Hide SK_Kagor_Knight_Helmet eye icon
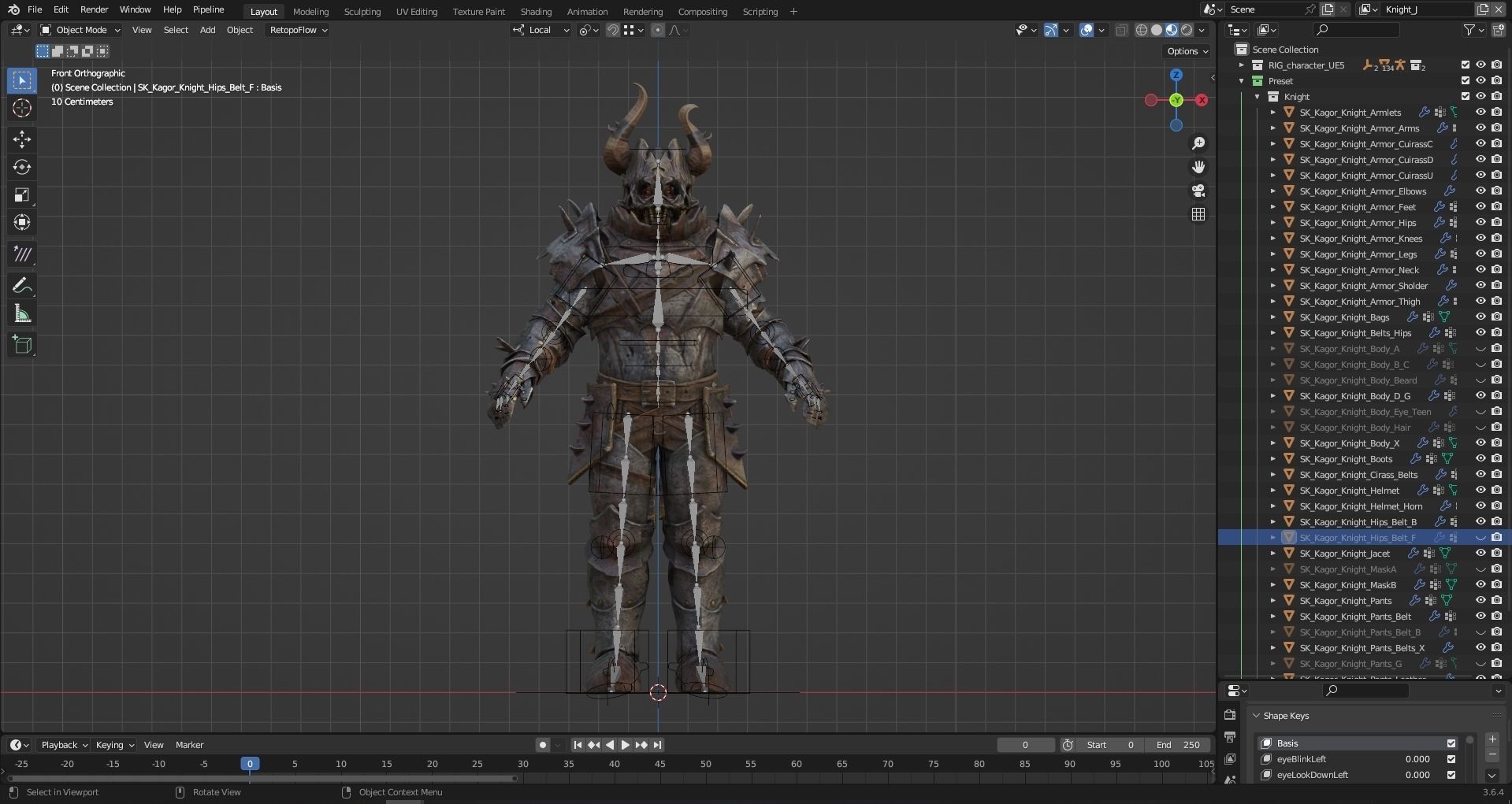The width and height of the screenshot is (1512, 804). [x=1480, y=491]
